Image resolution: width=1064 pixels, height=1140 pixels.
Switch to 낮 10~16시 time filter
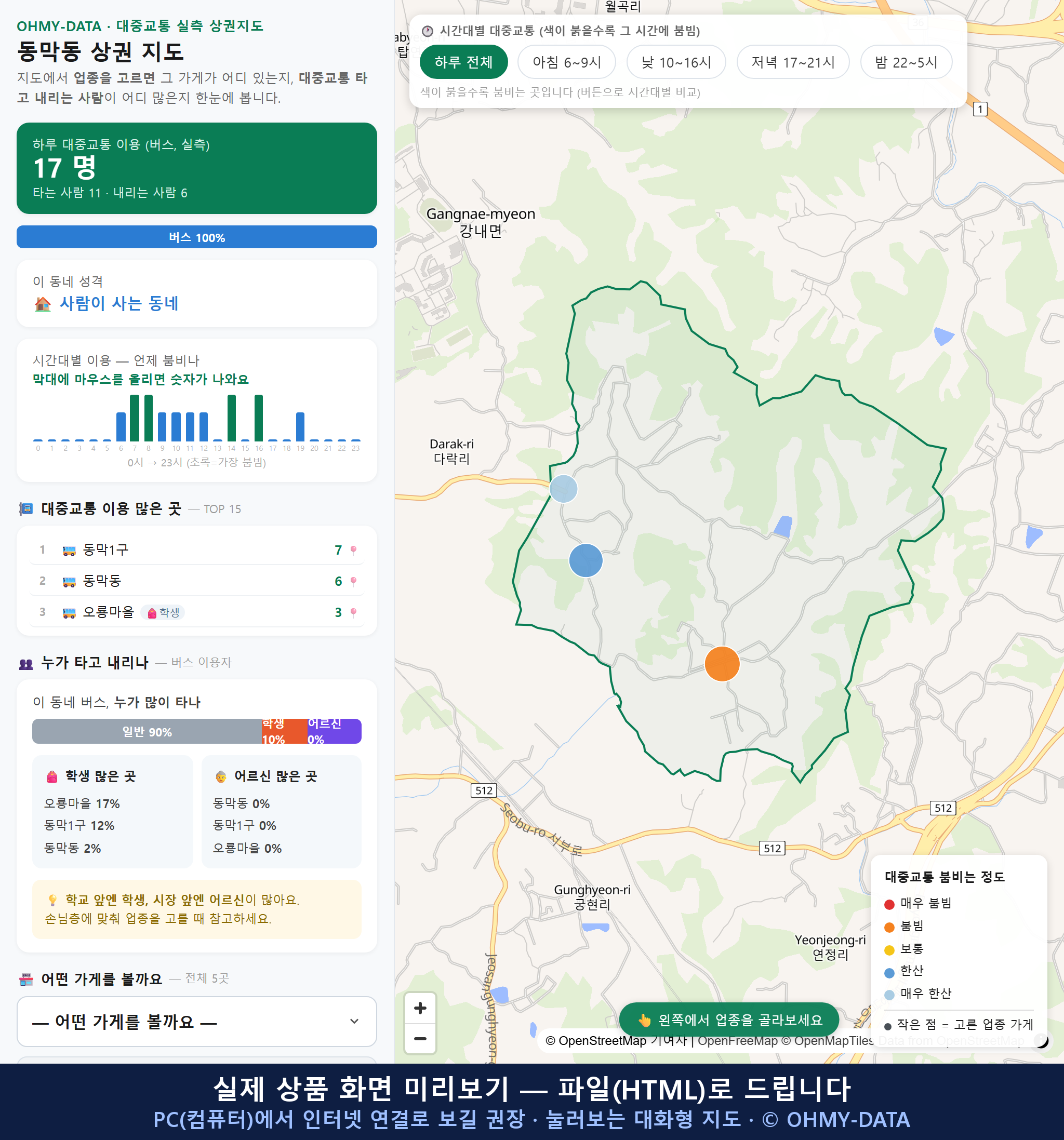[x=676, y=62]
